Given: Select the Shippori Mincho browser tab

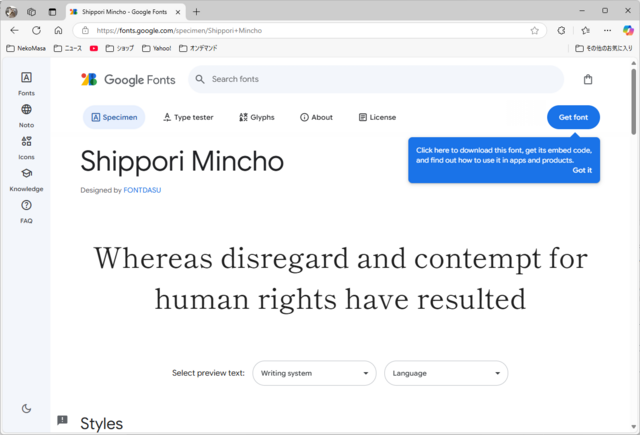Looking at the screenshot, I should coord(125,12).
